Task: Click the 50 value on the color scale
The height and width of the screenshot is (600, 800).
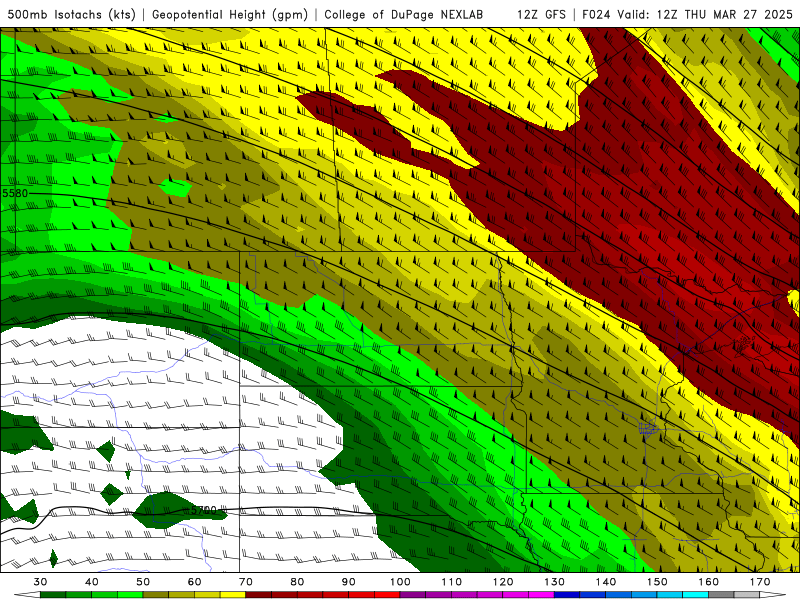Action: (143, 582)
